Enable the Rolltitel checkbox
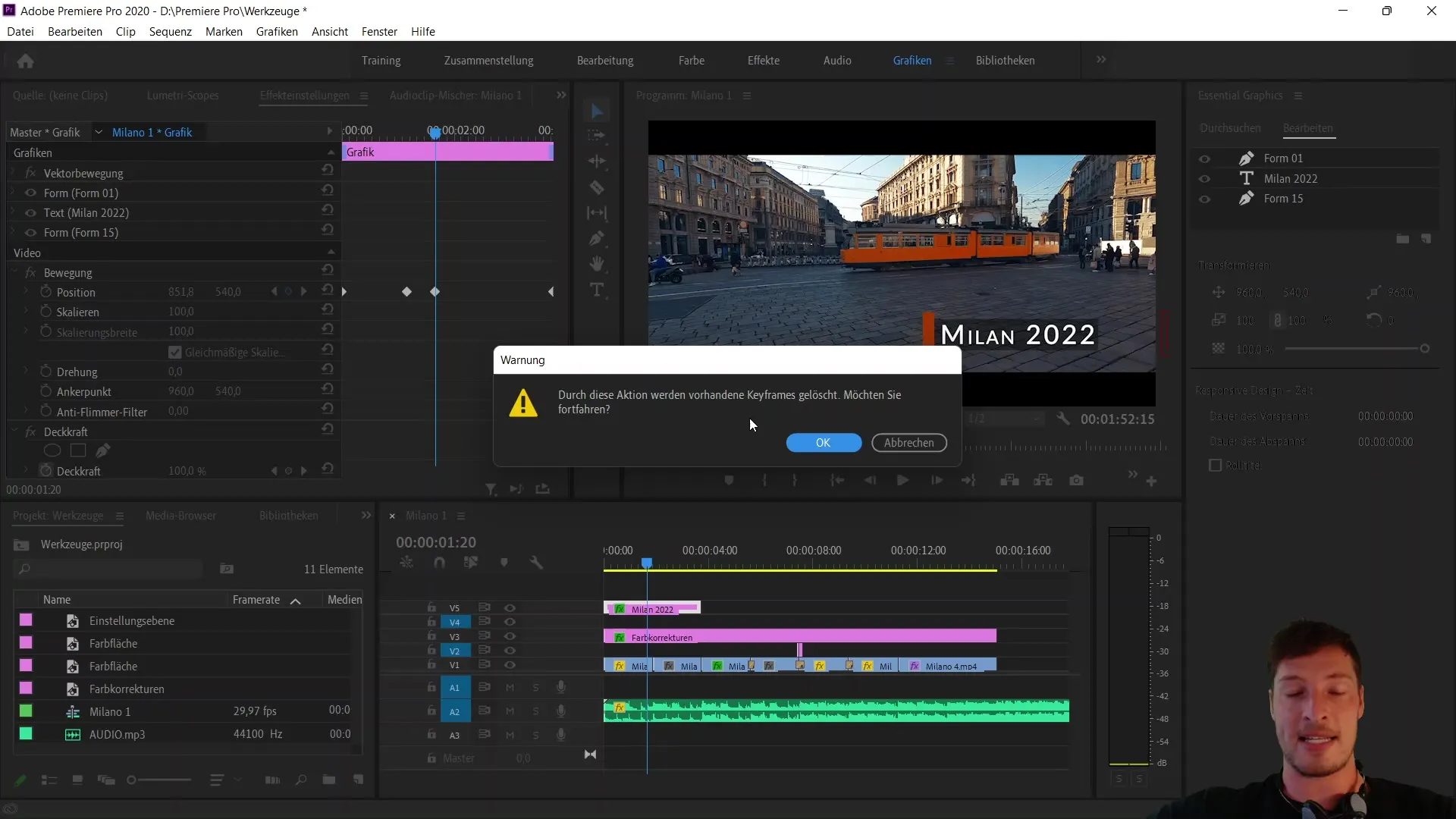The width and height of the screenshot is (1456, 819). [1215, 465]
